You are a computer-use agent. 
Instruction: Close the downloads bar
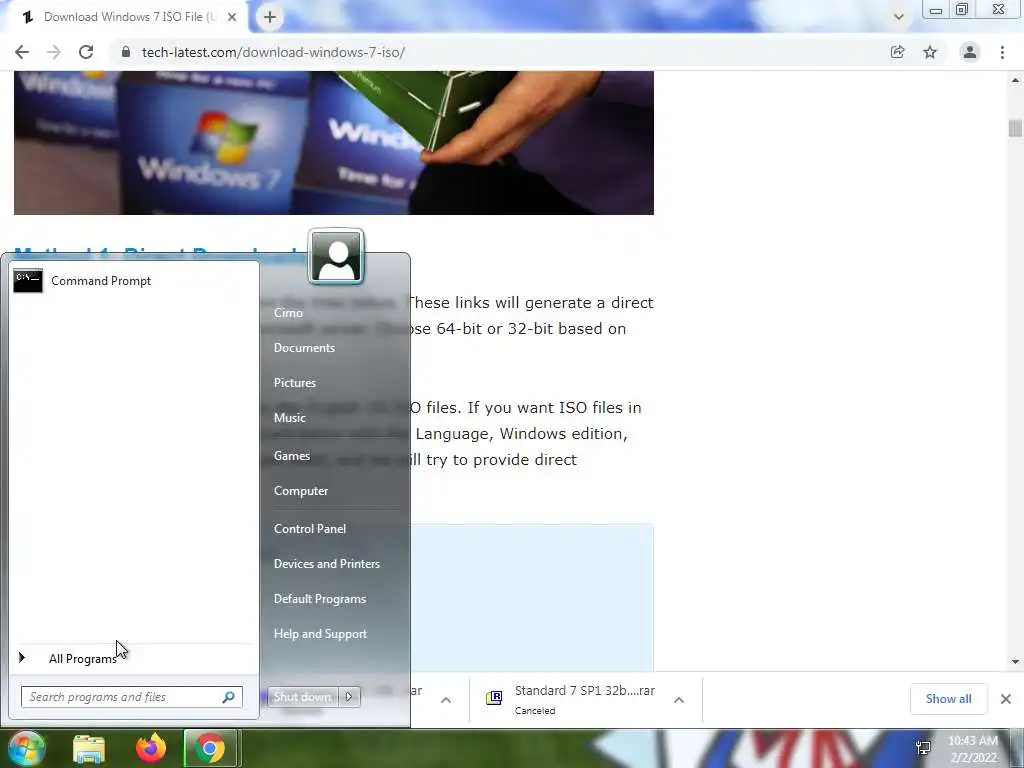pos(1006,699)
